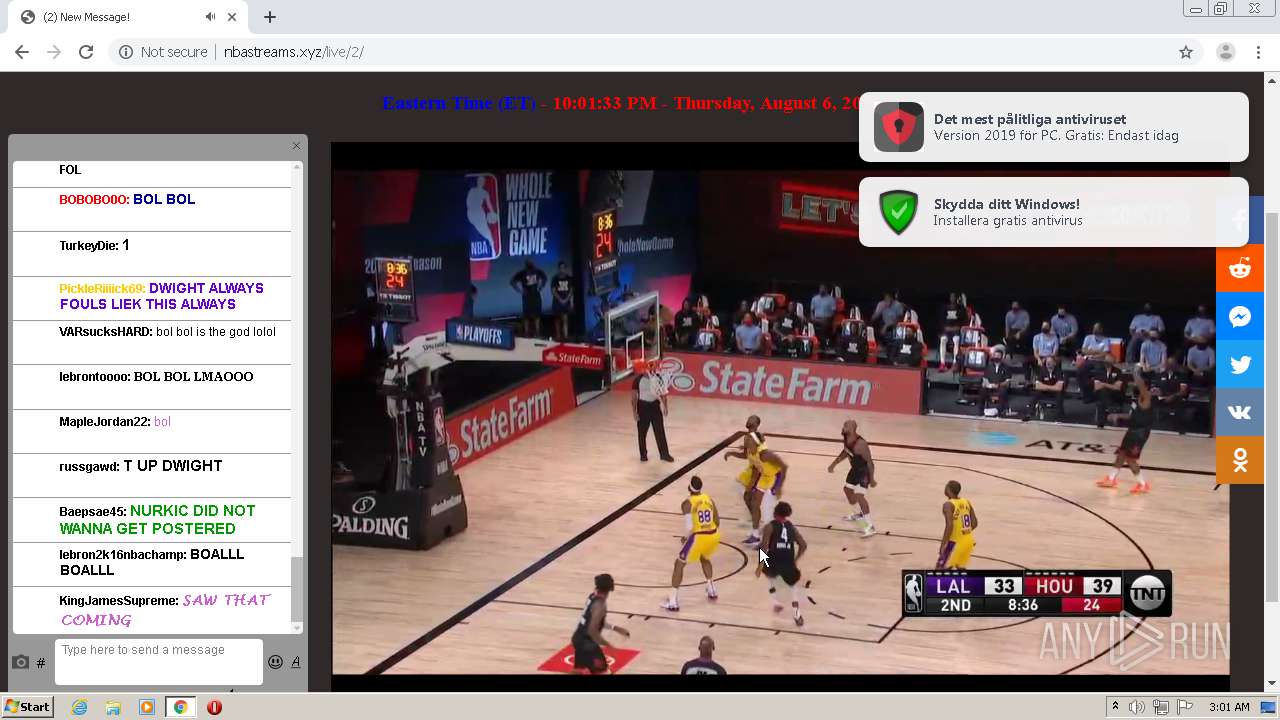View the Not secure site info
Viewport: 1280px width, 720px height.
point(163,52)
